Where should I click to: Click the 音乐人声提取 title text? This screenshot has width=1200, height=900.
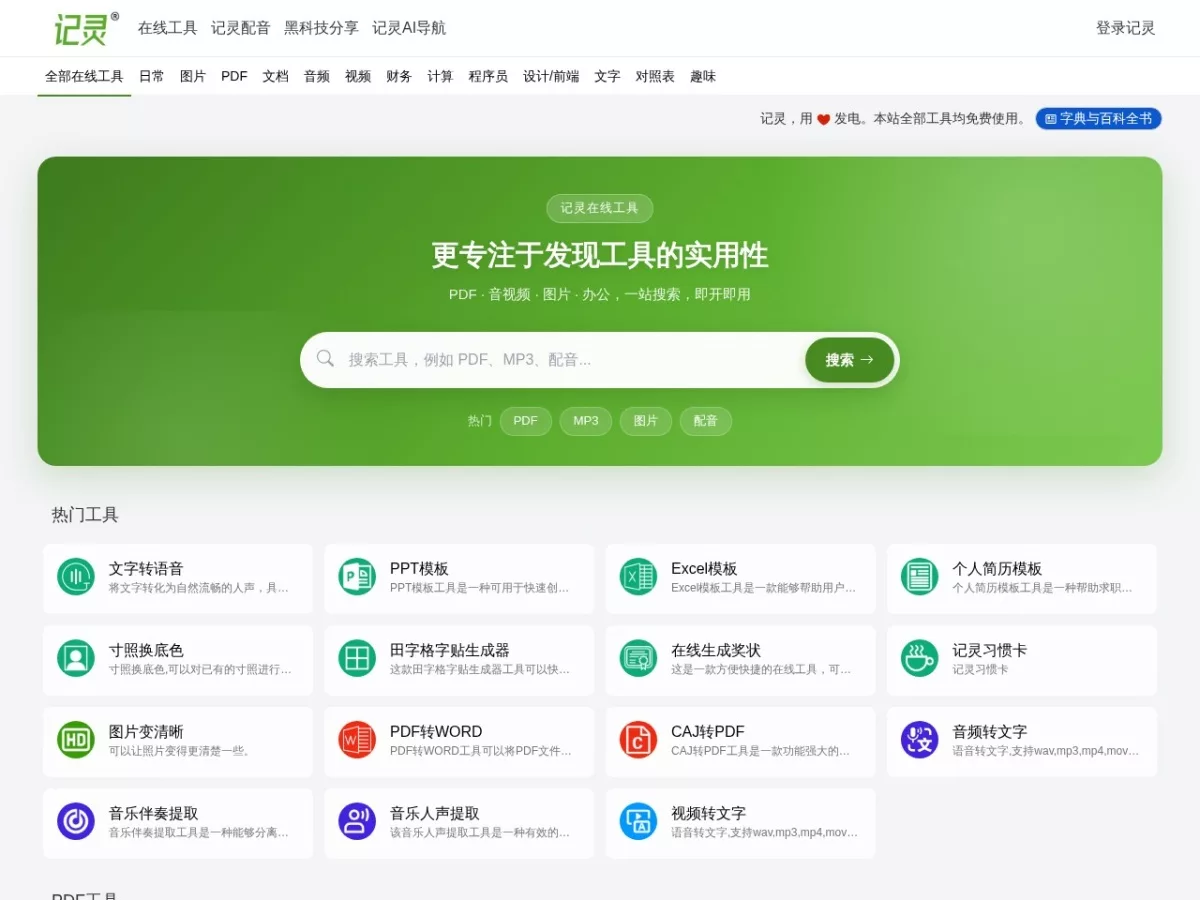435,813
